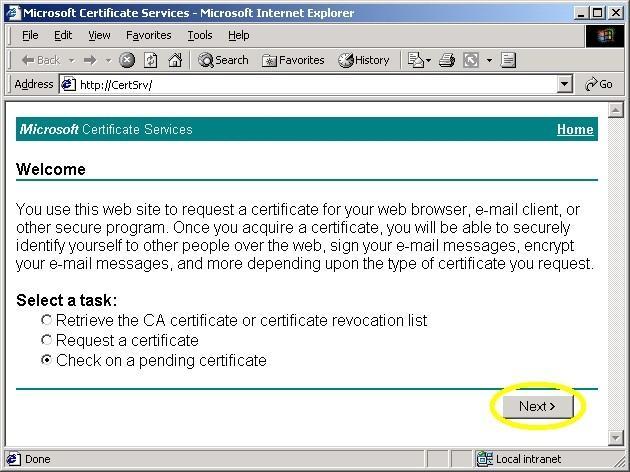The width and height of the screenshot is (630, 472).
Task: Expand the Edit button dropdown arrow
Action: tap(489, 61)
